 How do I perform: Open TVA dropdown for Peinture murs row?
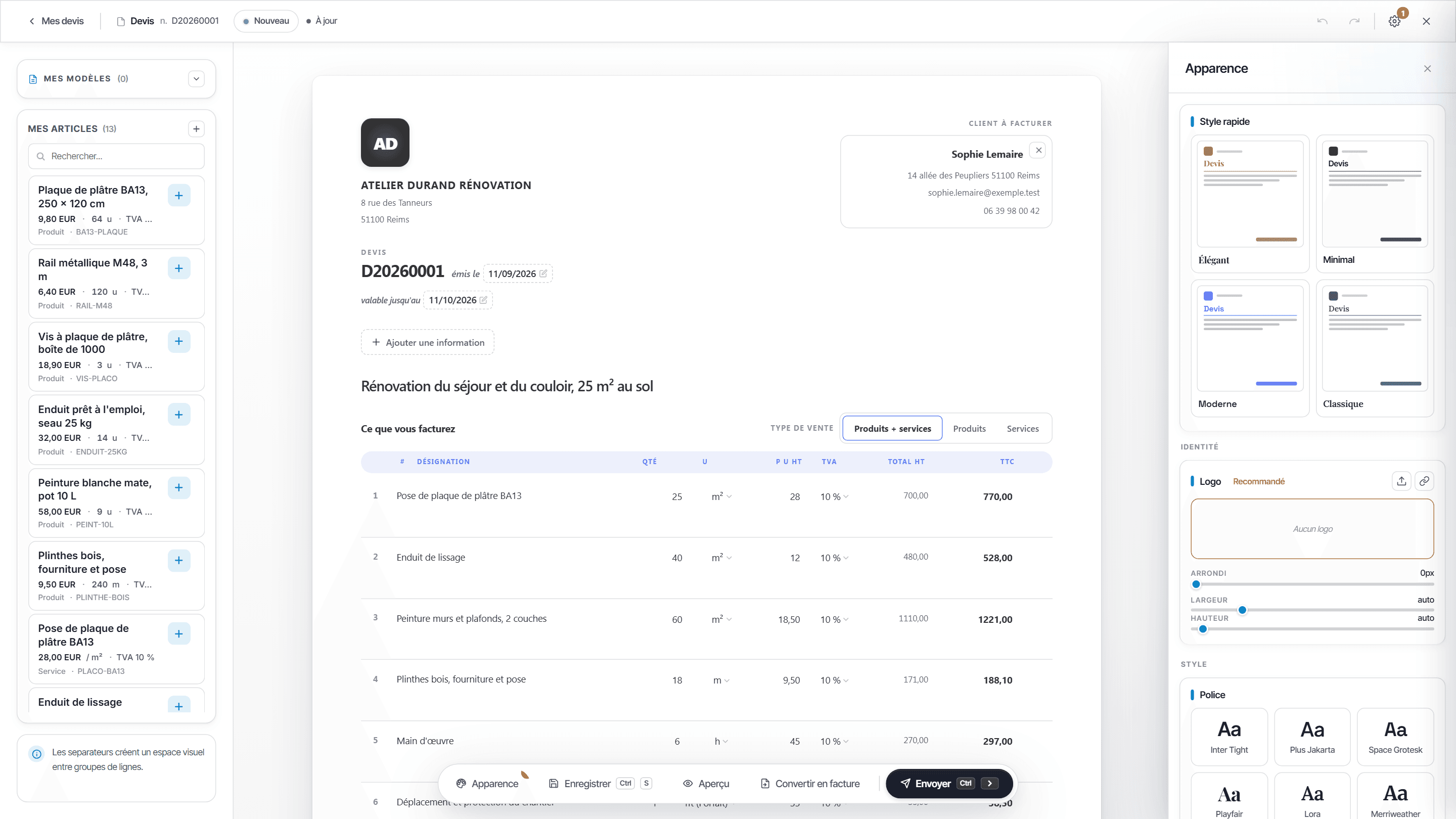834,619
